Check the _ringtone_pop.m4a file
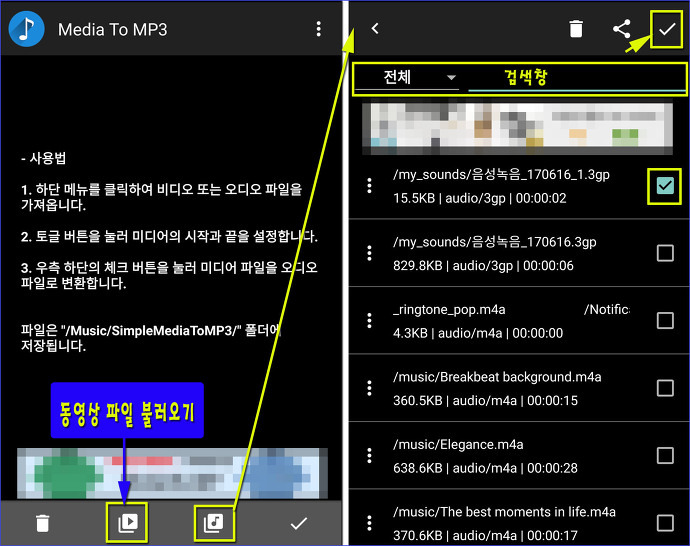Image resolution: width=690 pixels, height=546 pixels. point(665,321)
